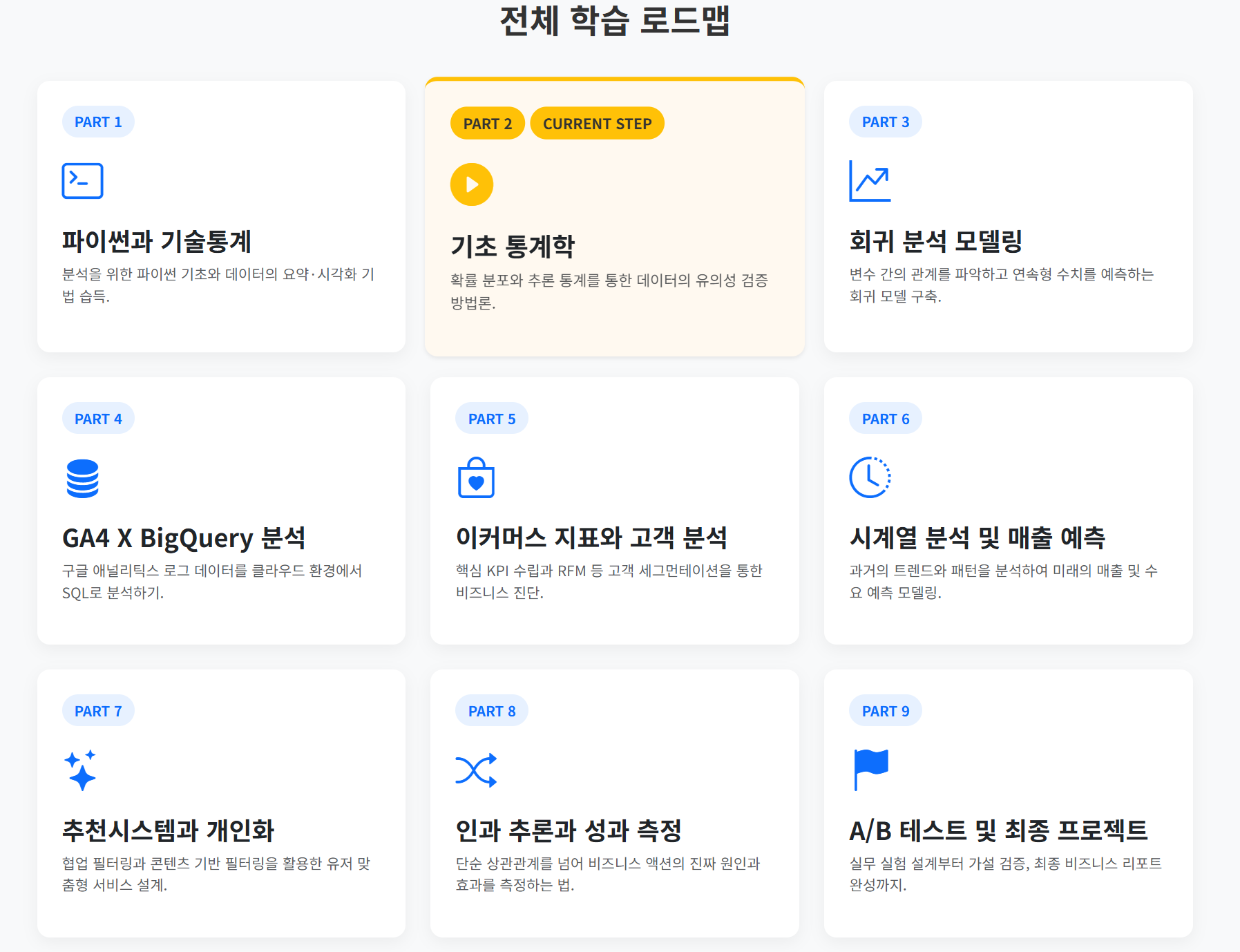Open the 인과 추론과 성과 측정 title

point(569,830)
